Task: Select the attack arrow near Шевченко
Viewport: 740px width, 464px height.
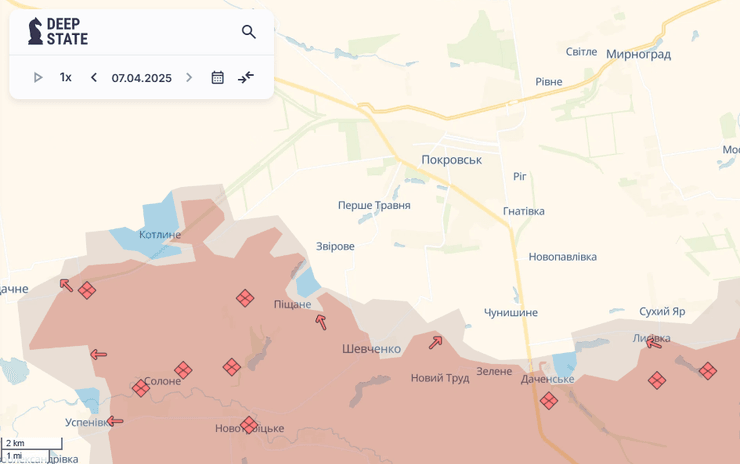Action: tap(435, 343)
